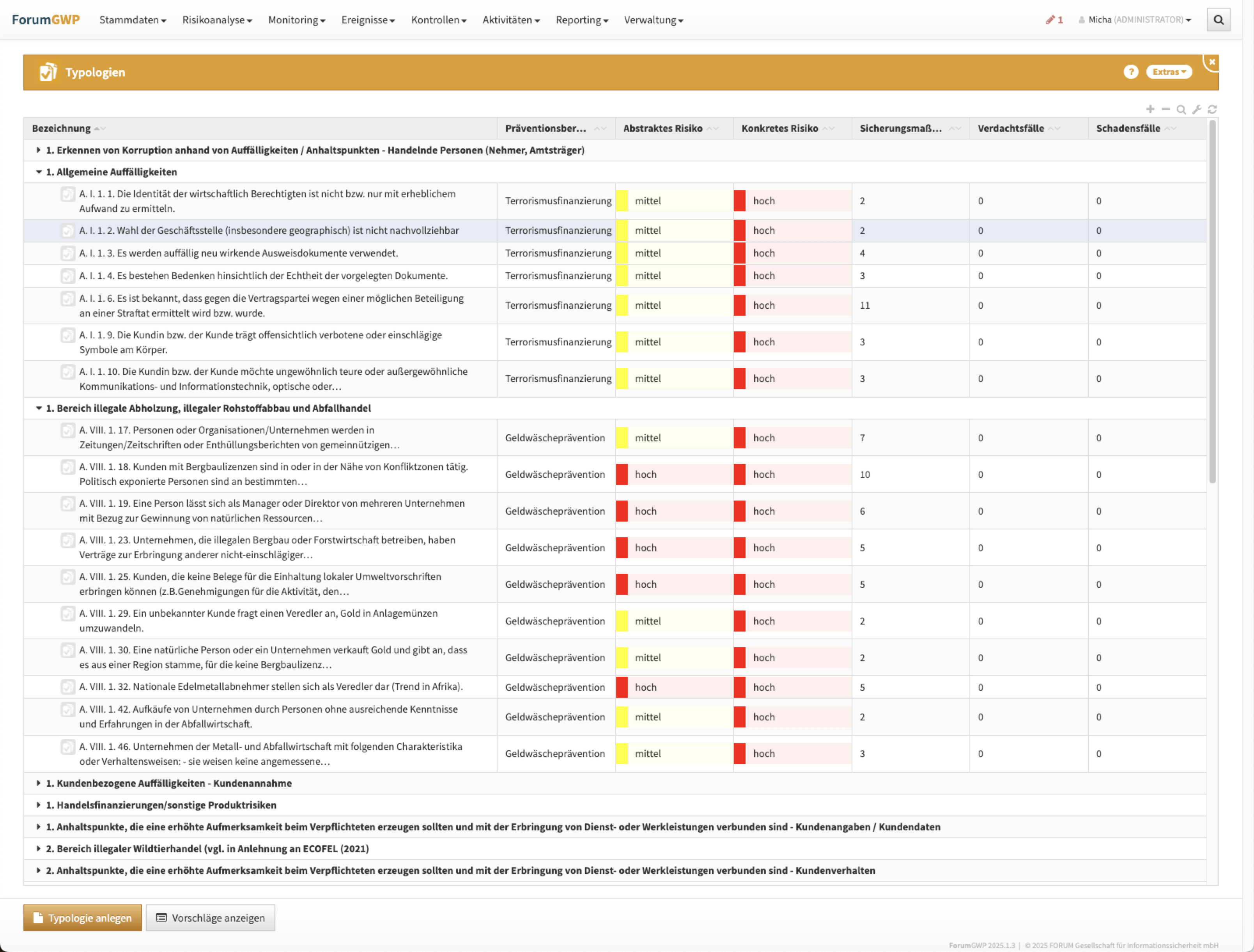Open table settings wrench icon
This screenshot has width=1254, height=952.
[1197, 110]
